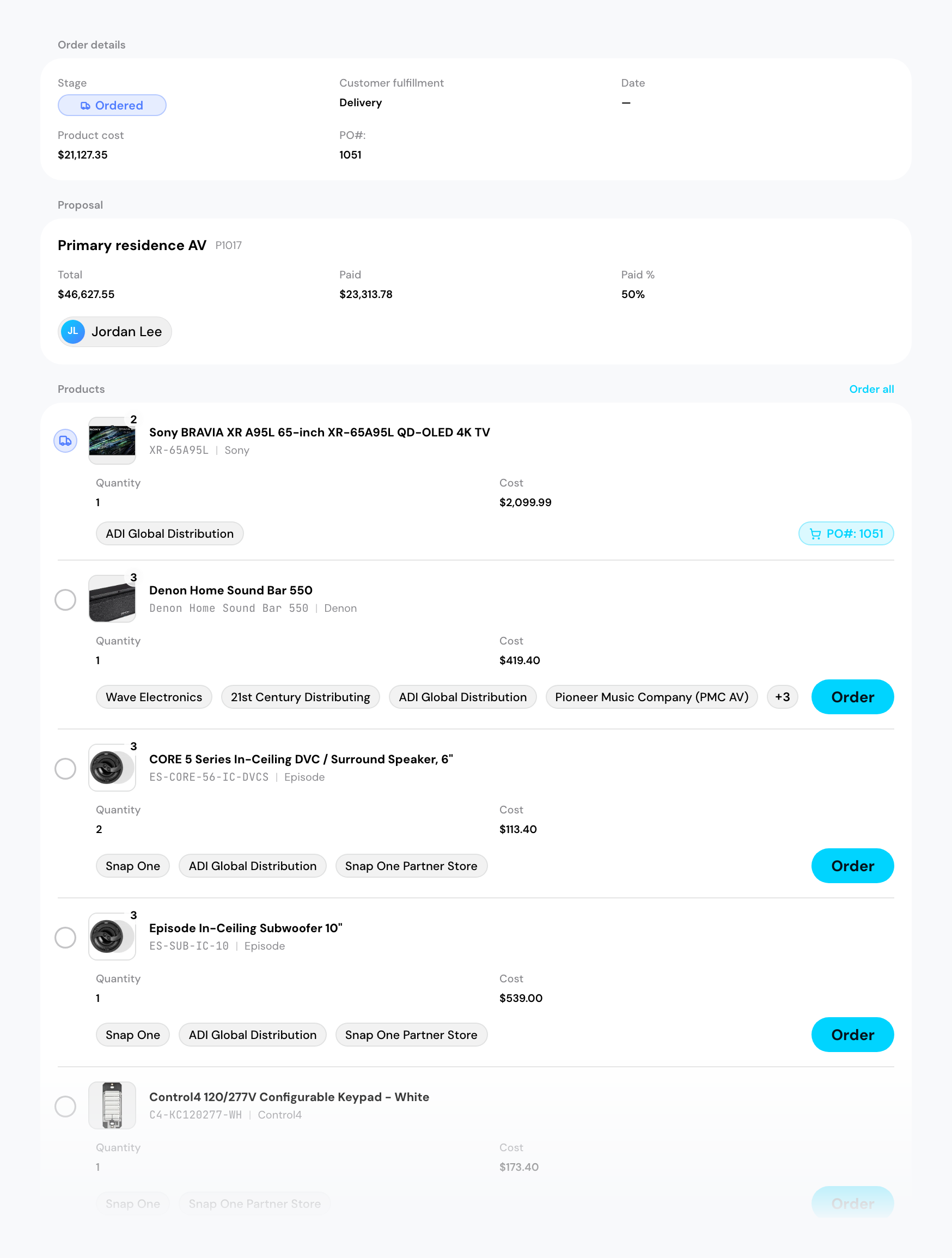Screen dimensions: 952x1258
Task: Click the cart icon in PO#: 1051 badge
Action: click(815, 534)
